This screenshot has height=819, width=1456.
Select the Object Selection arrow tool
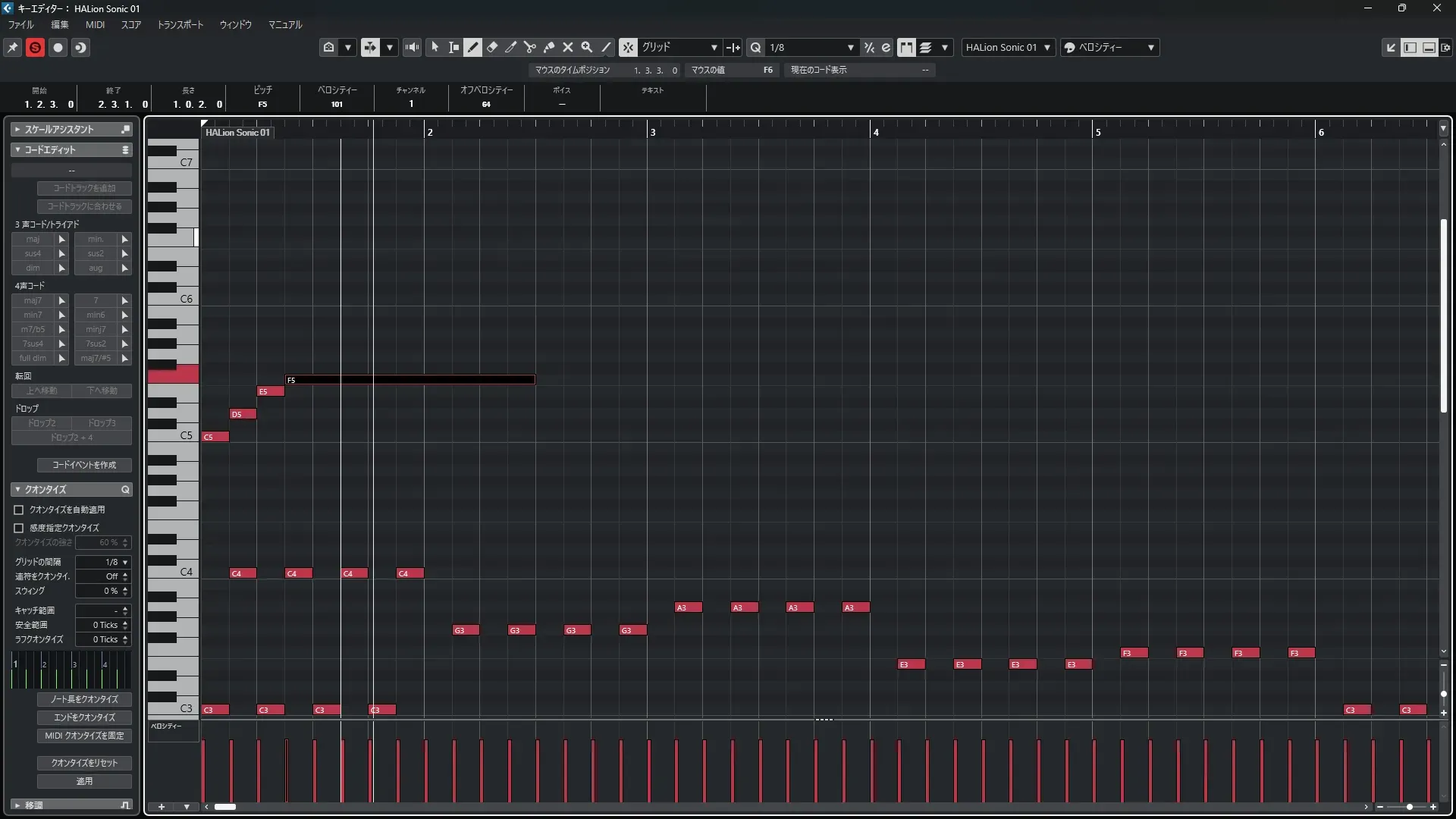pyautogui.click(x=435, y=47)
